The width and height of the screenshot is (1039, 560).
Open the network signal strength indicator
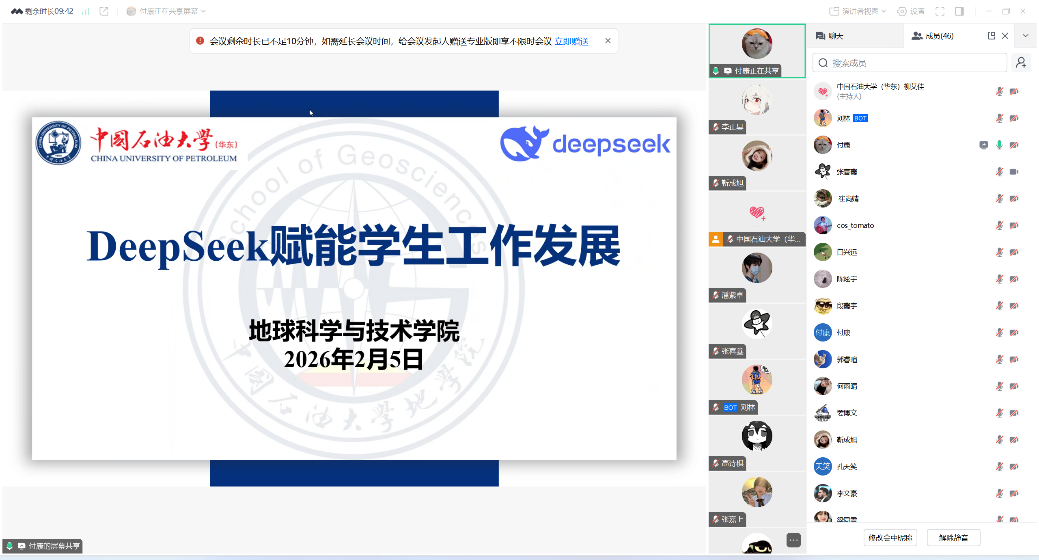pos(85,11)
